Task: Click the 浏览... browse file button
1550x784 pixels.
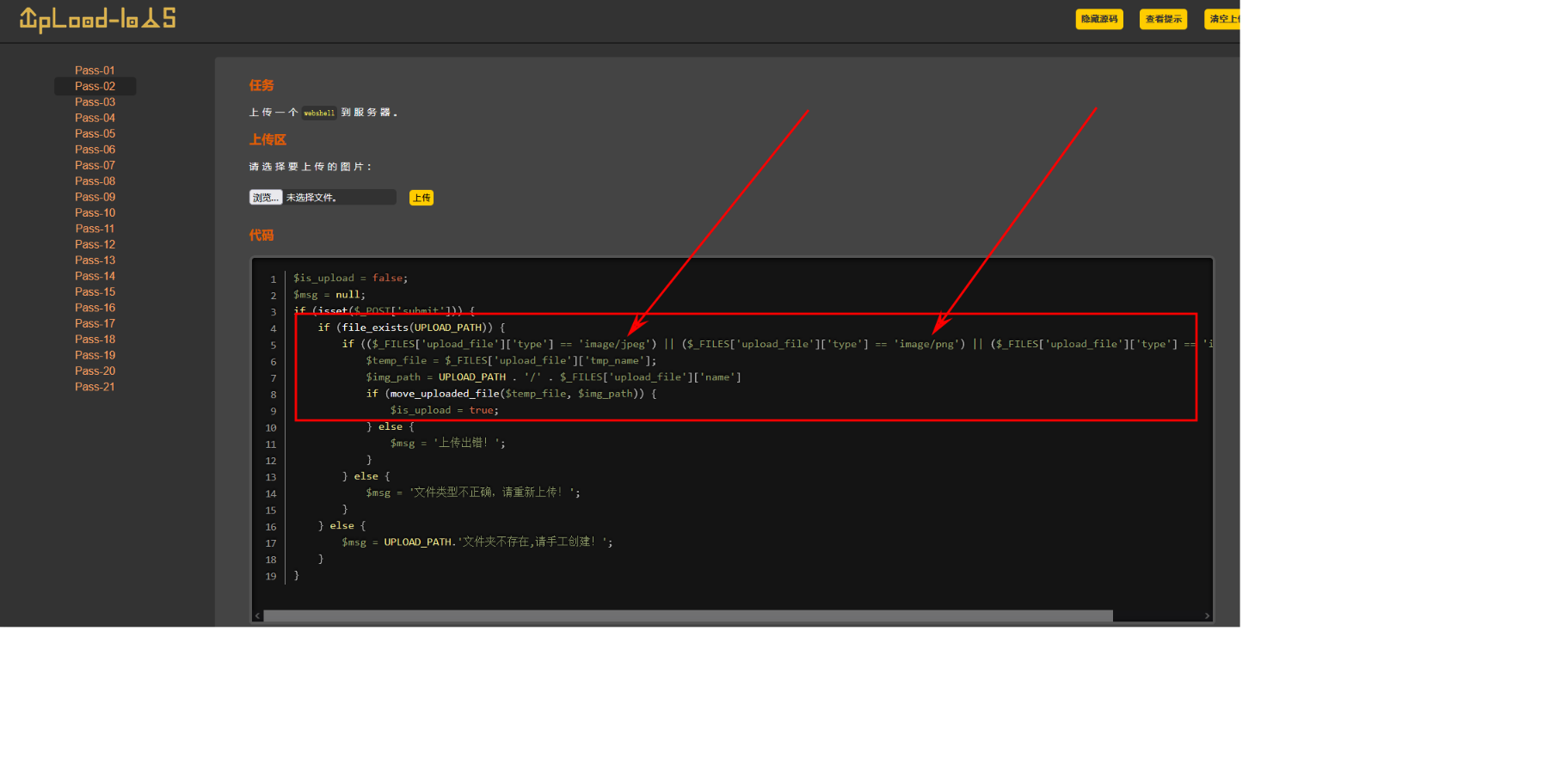Action: tap(266, 198)
